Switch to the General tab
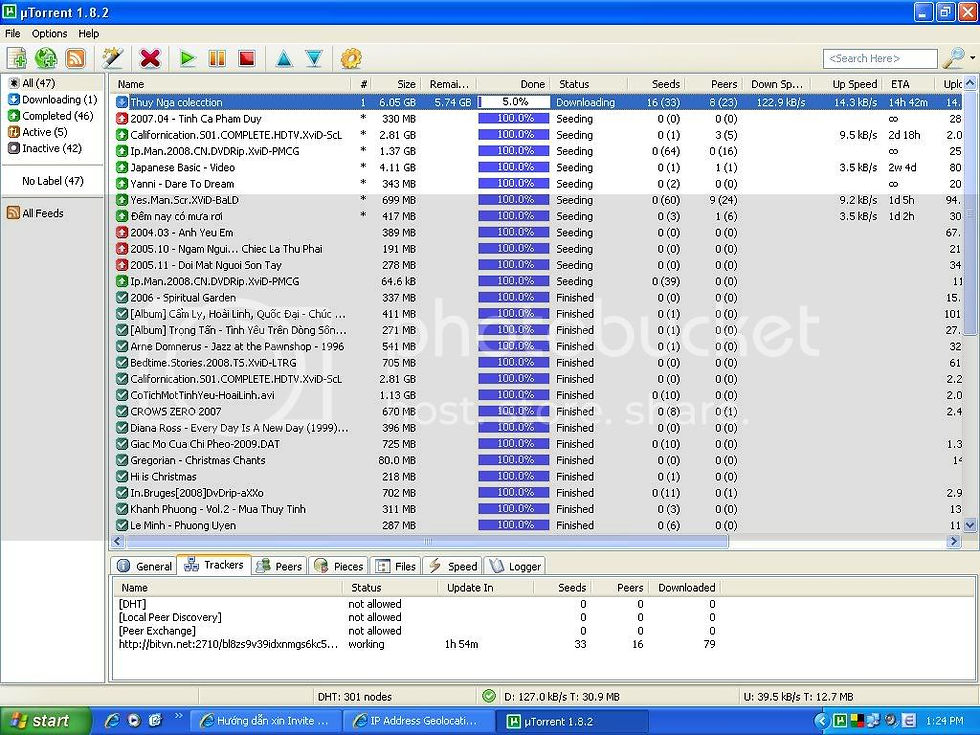The width and height of the screenshot is (980, 735). (x=144, y=566)
